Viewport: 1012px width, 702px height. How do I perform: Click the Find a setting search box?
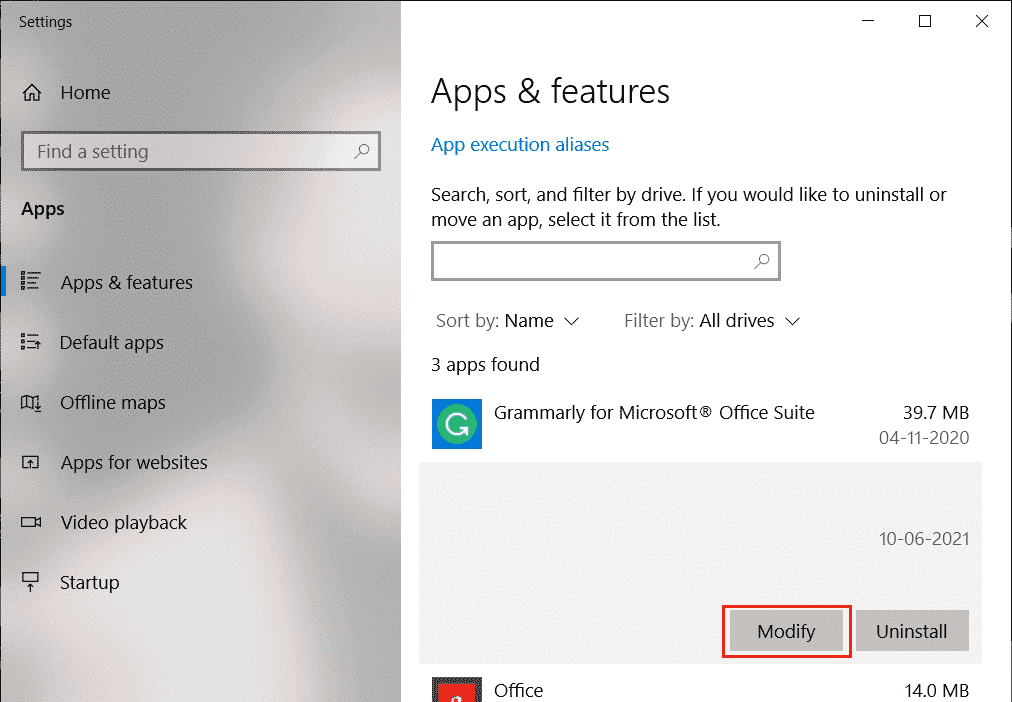pos(180,151)
